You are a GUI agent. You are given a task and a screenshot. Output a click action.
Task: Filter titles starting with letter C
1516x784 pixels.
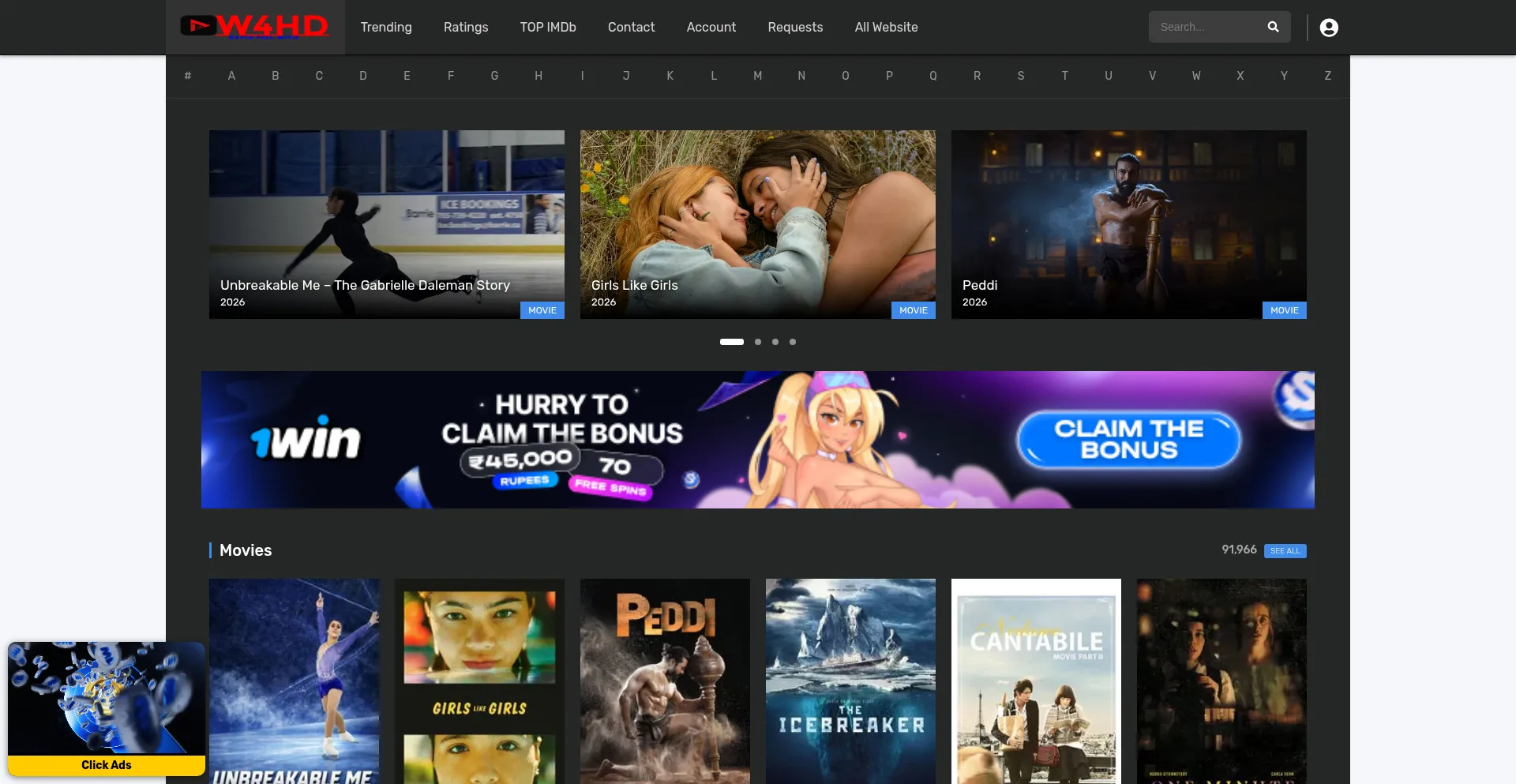point(319,76)
